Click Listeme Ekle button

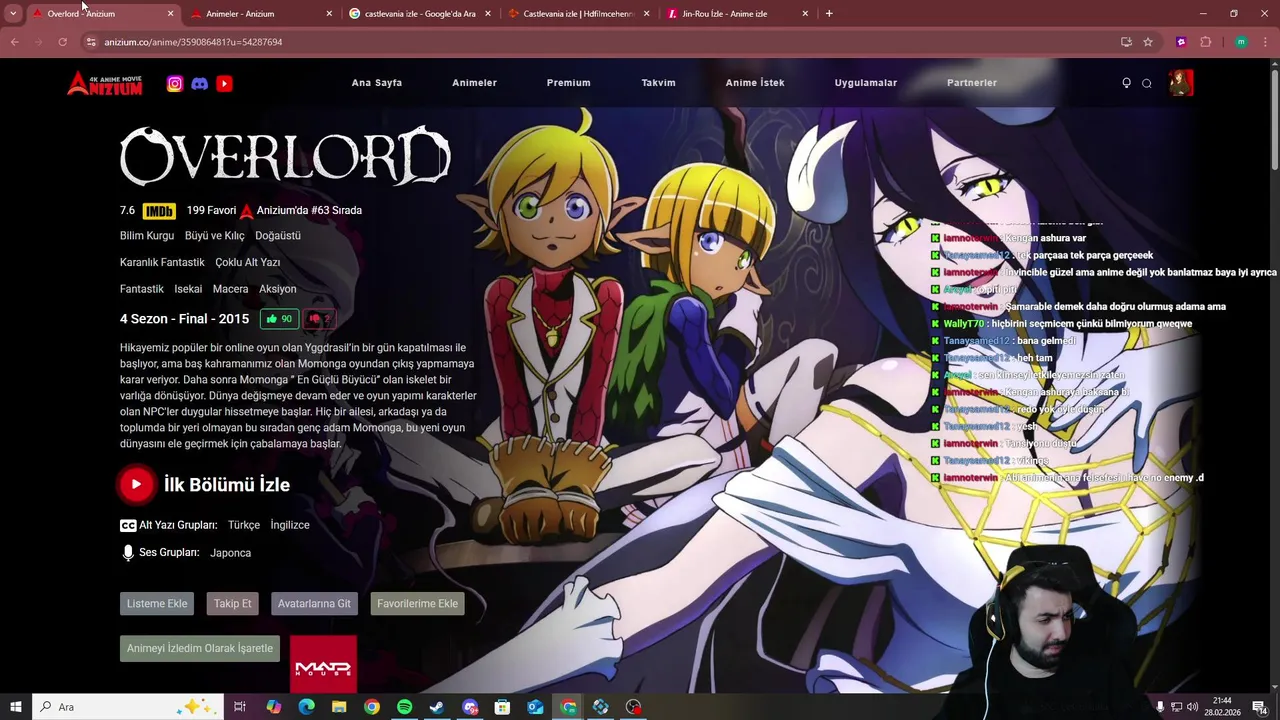click(x=157, y=604)
